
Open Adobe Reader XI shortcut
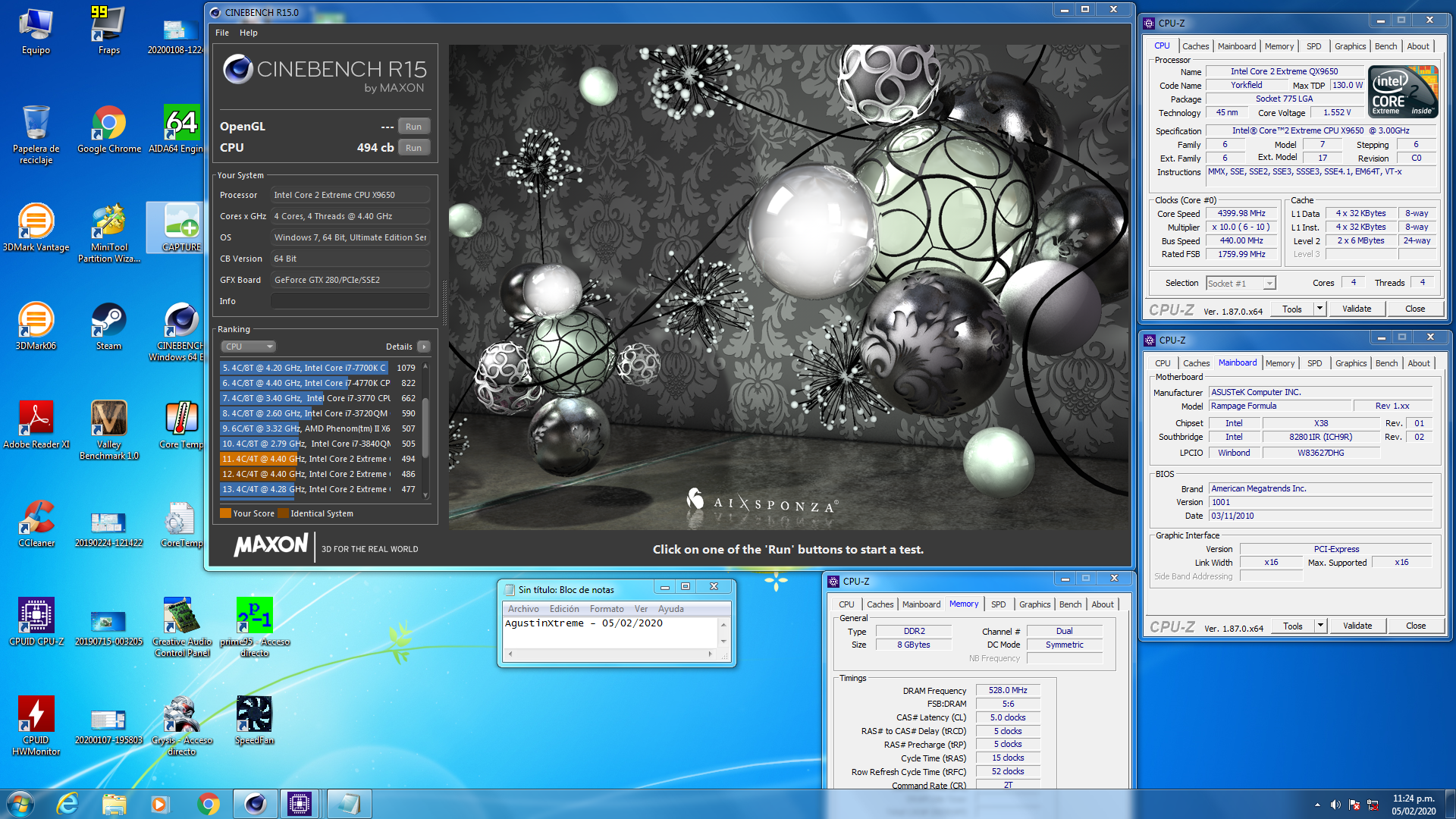36,425
